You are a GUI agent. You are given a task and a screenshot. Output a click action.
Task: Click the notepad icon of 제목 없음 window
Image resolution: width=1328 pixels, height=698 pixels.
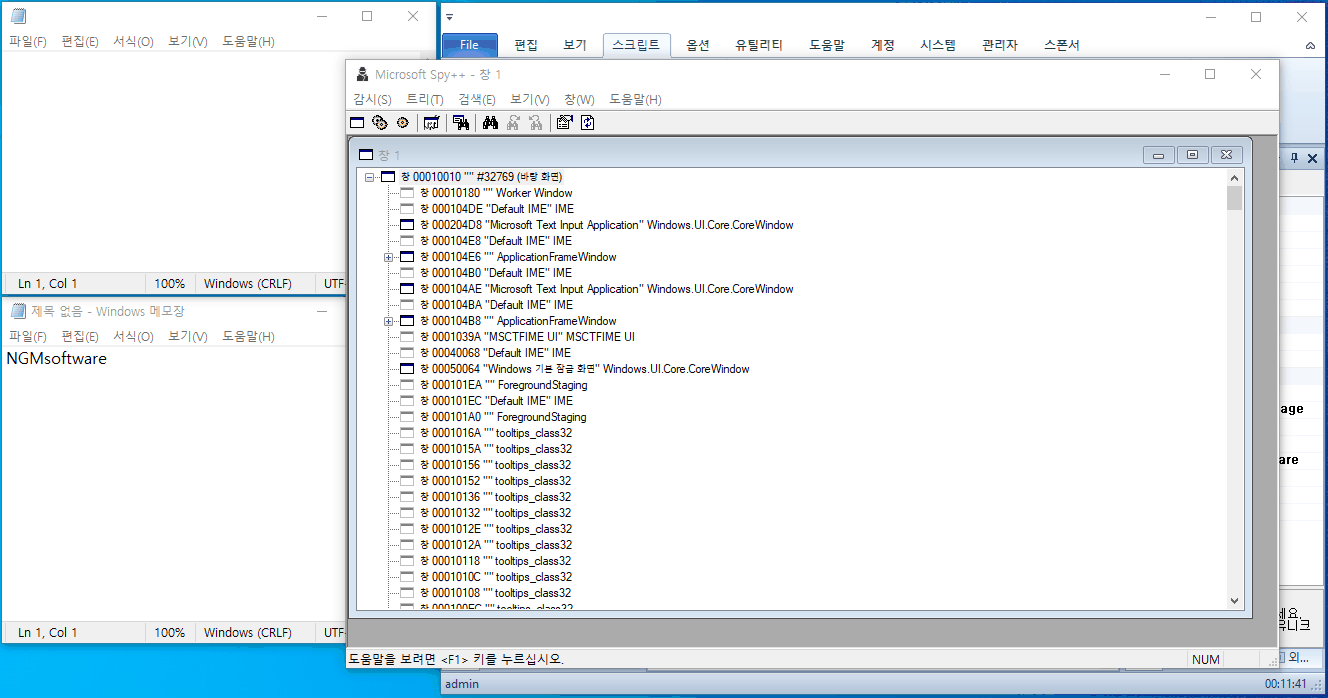(x=18, y=311)
